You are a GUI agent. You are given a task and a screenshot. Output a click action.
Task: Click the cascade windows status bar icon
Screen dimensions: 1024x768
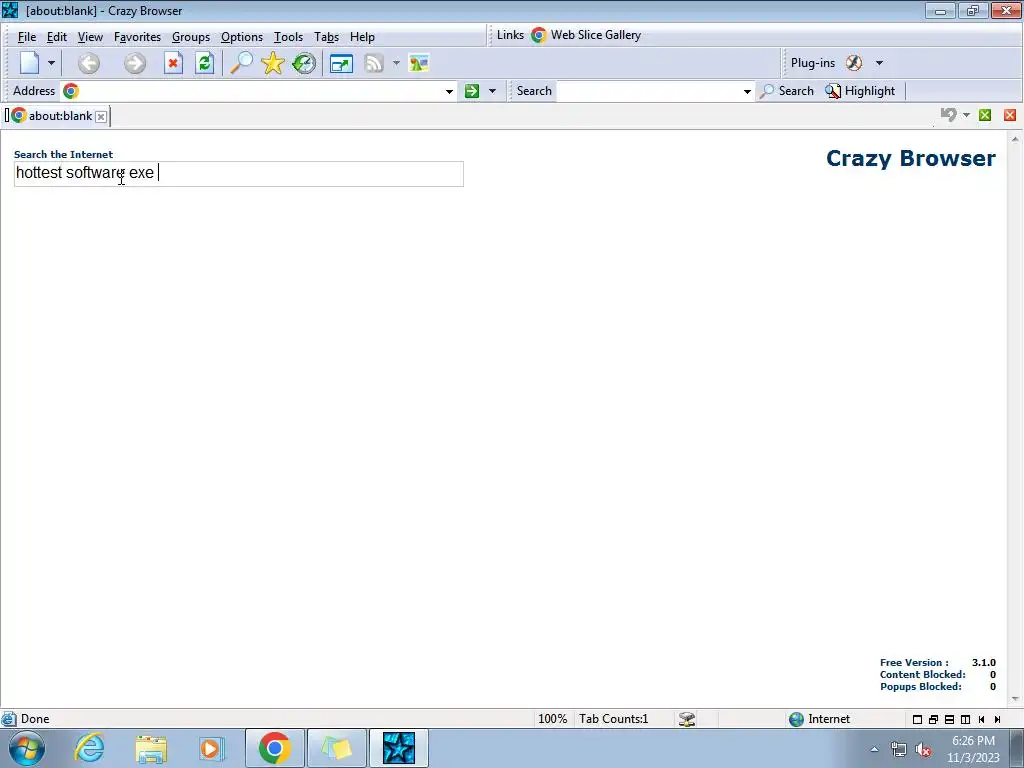click(933, 719)
